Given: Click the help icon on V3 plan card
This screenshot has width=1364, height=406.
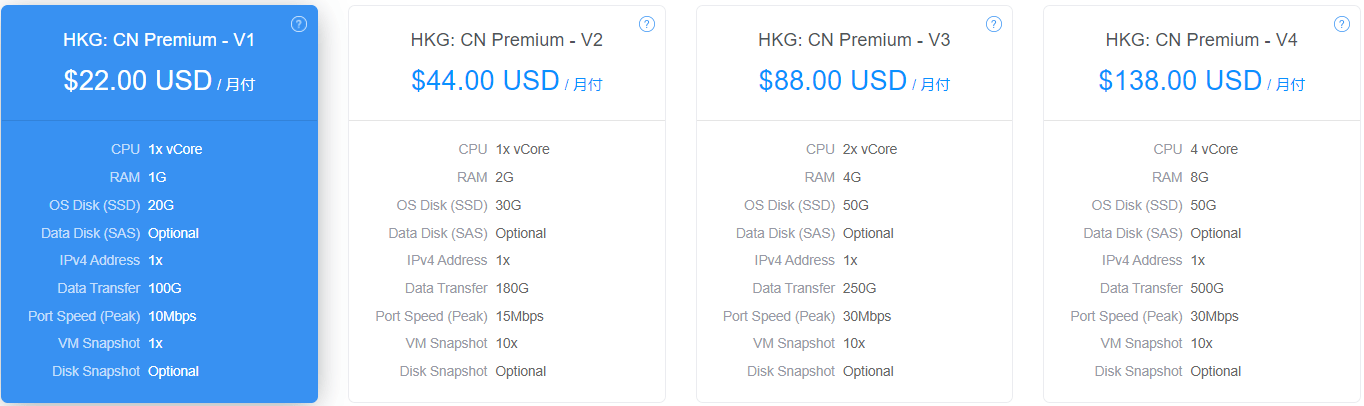Looking at the screenshot, I should tap(994, 24).
